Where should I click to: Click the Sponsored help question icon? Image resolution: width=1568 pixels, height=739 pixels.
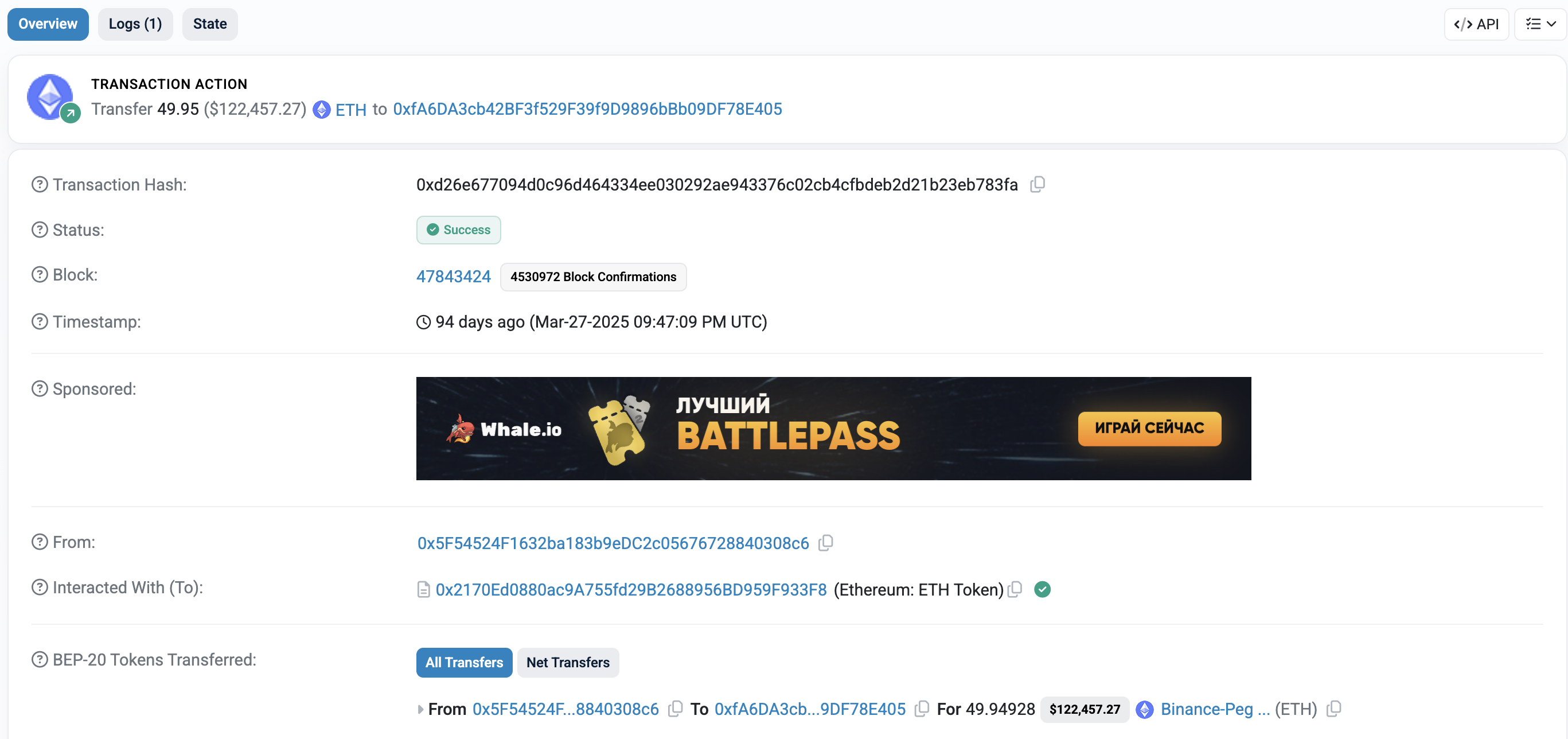point(40,389)
